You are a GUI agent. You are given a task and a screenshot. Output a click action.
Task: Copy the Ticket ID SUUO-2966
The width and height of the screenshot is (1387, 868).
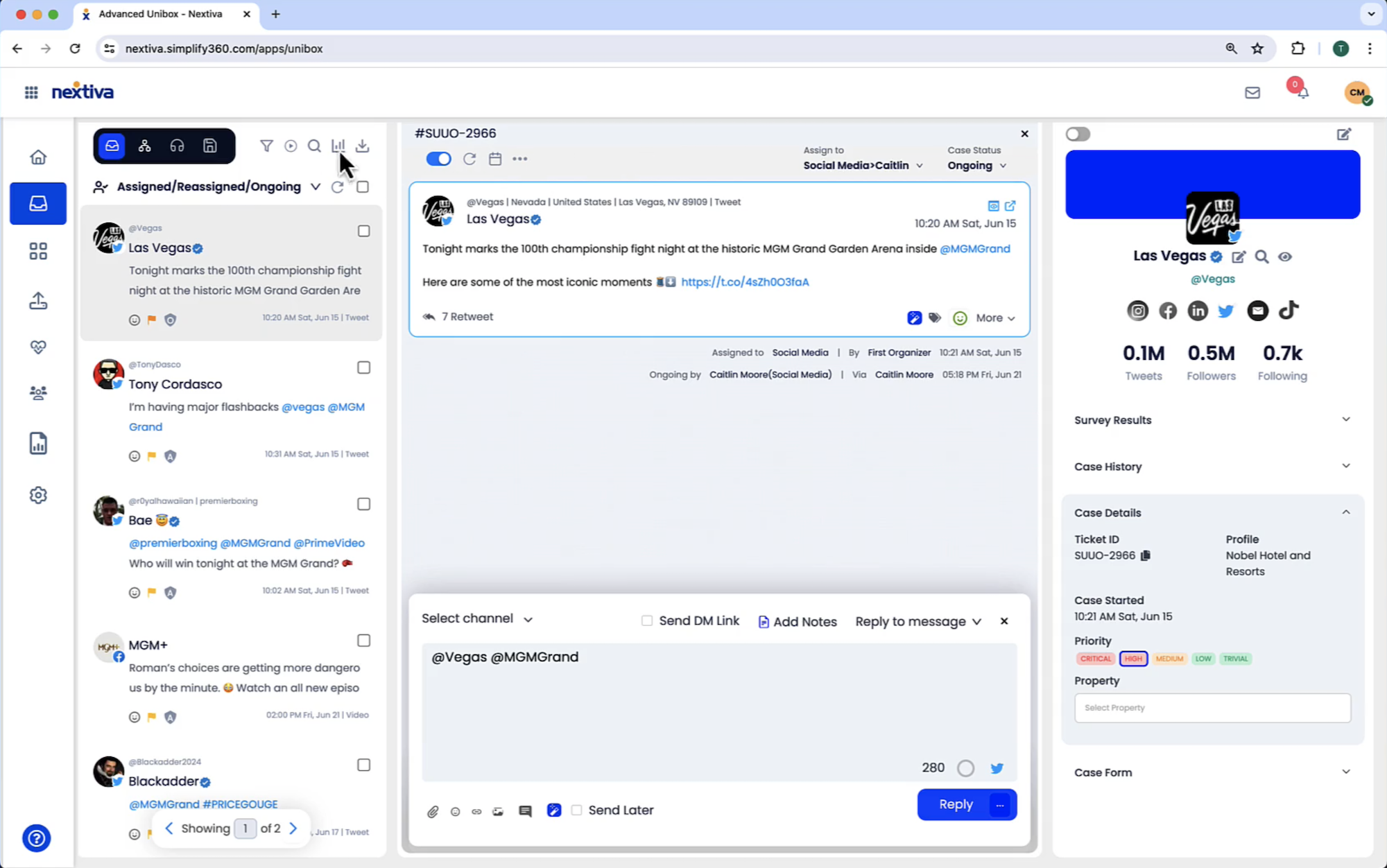pos(1146,555)
